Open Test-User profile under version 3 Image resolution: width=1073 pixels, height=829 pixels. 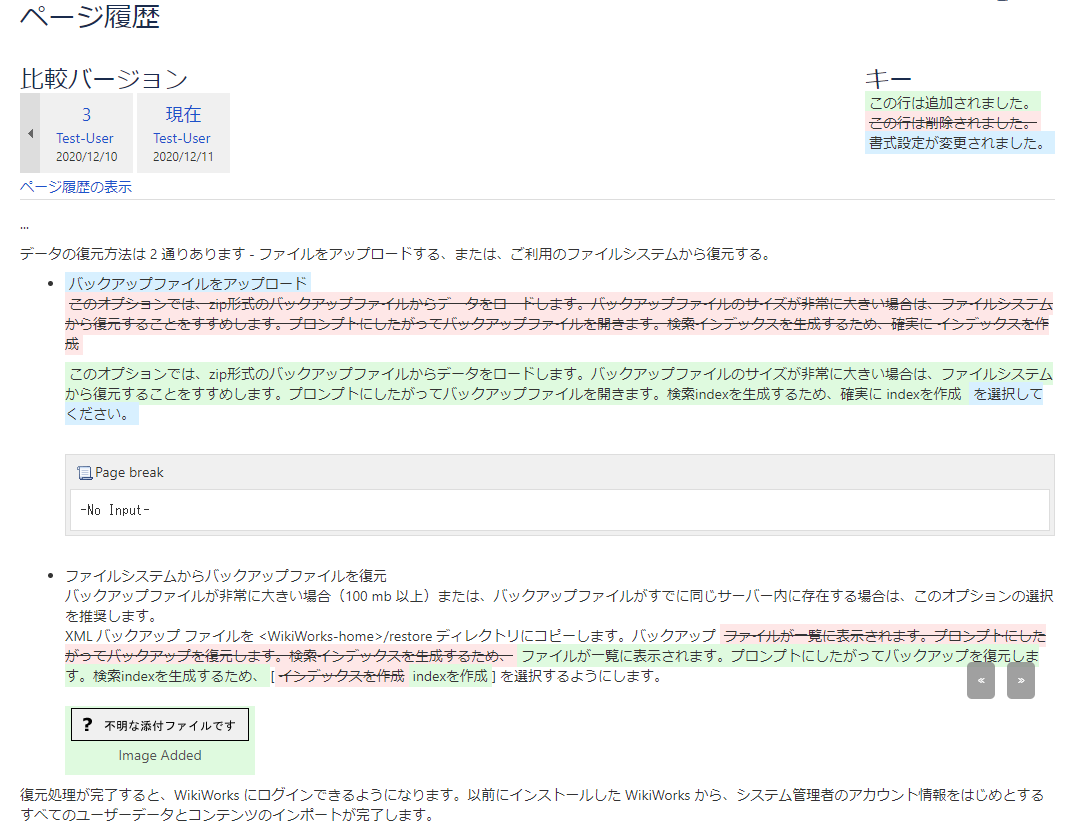(x=85, y=138)
